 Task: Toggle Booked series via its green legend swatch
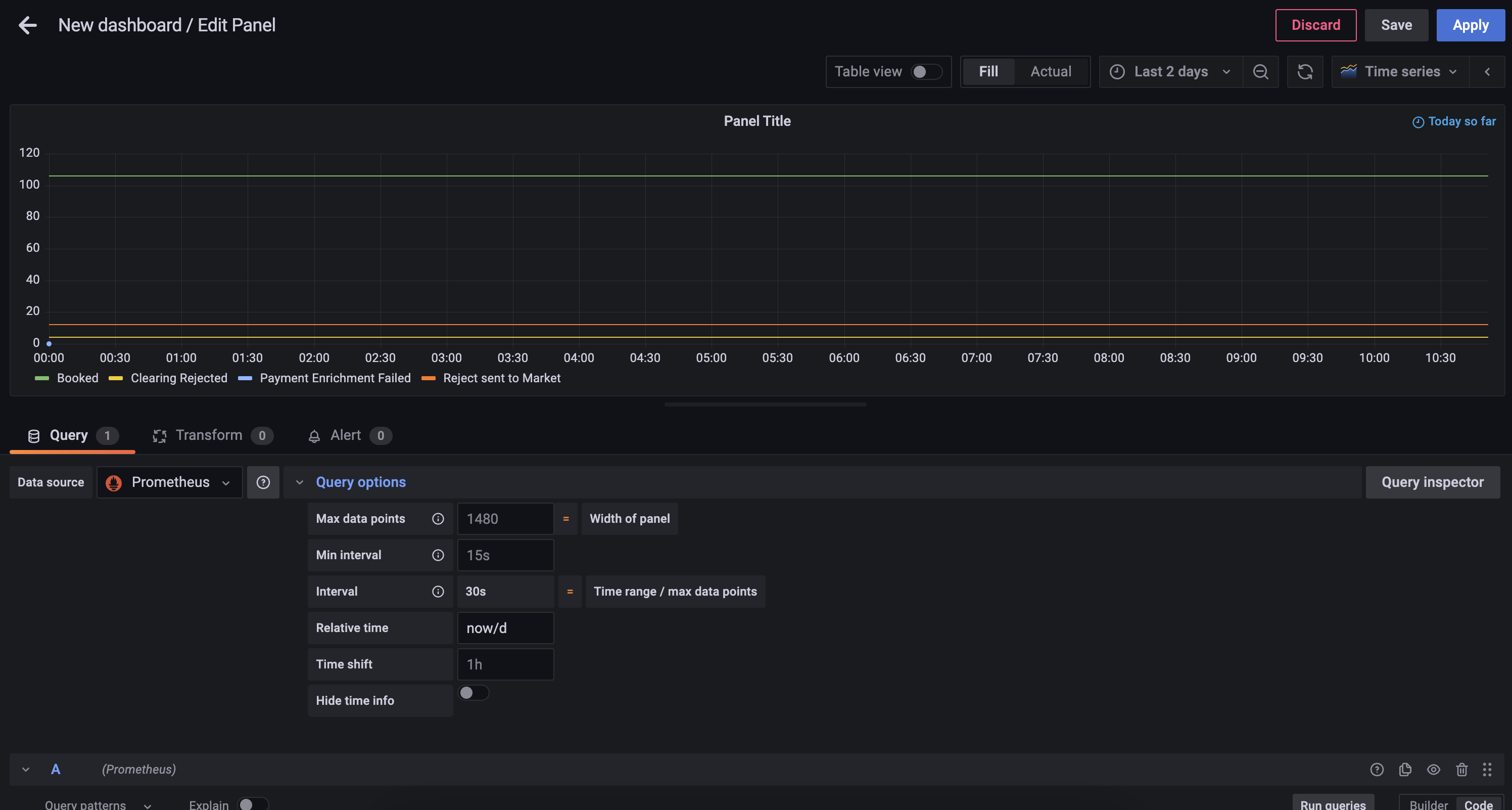(41, 378)
